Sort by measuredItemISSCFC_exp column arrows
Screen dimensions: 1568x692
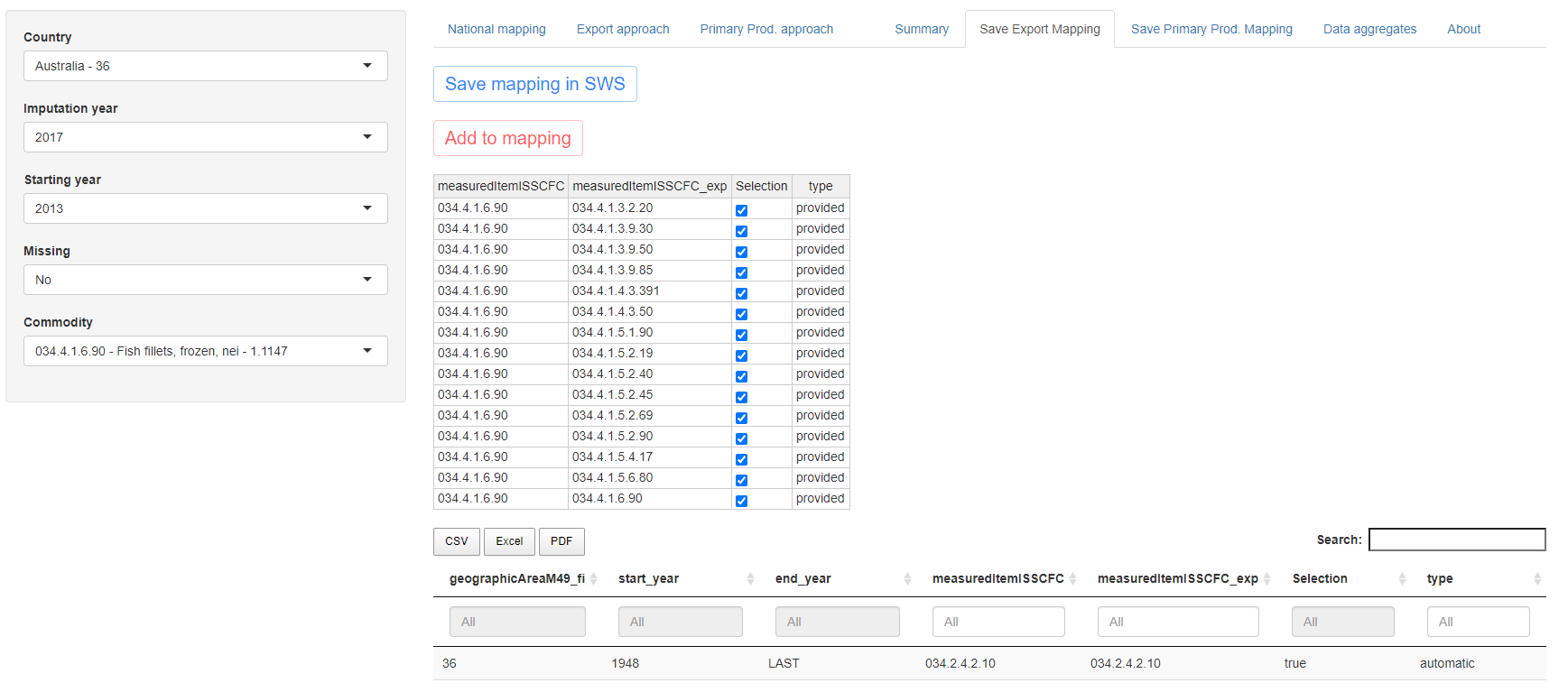click(1266, 579)
